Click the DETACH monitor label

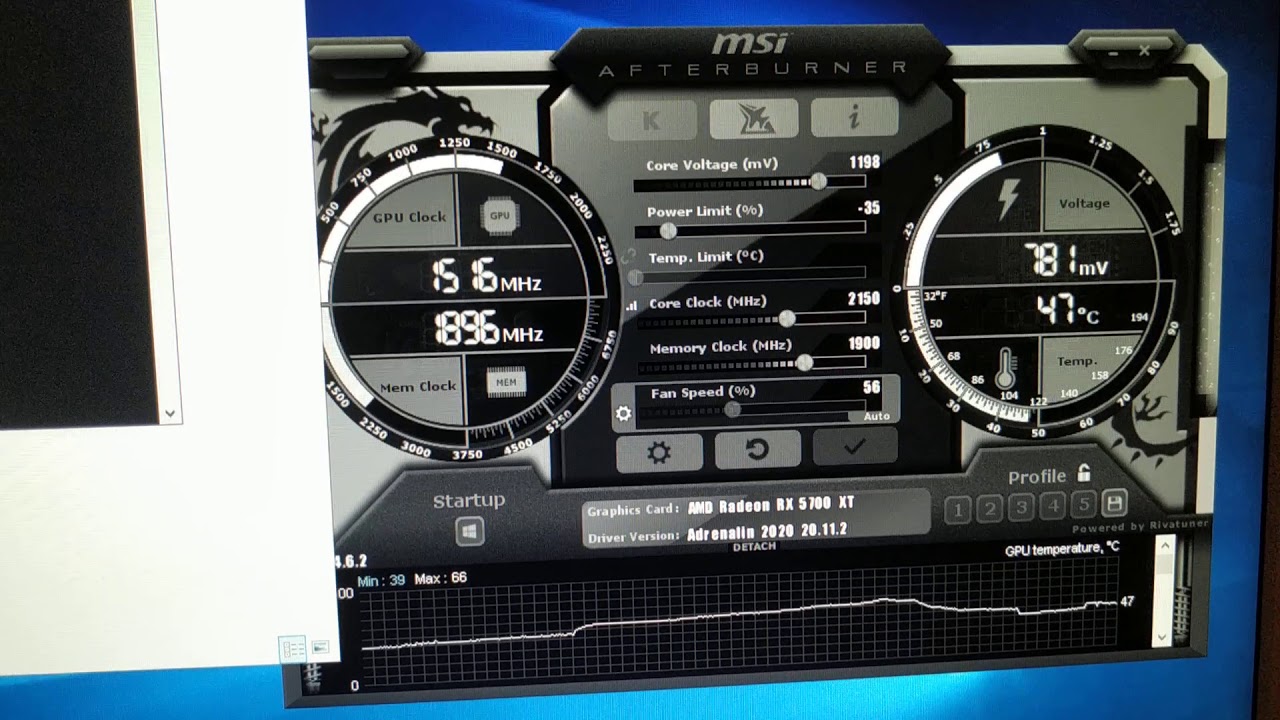click(754, 547)
